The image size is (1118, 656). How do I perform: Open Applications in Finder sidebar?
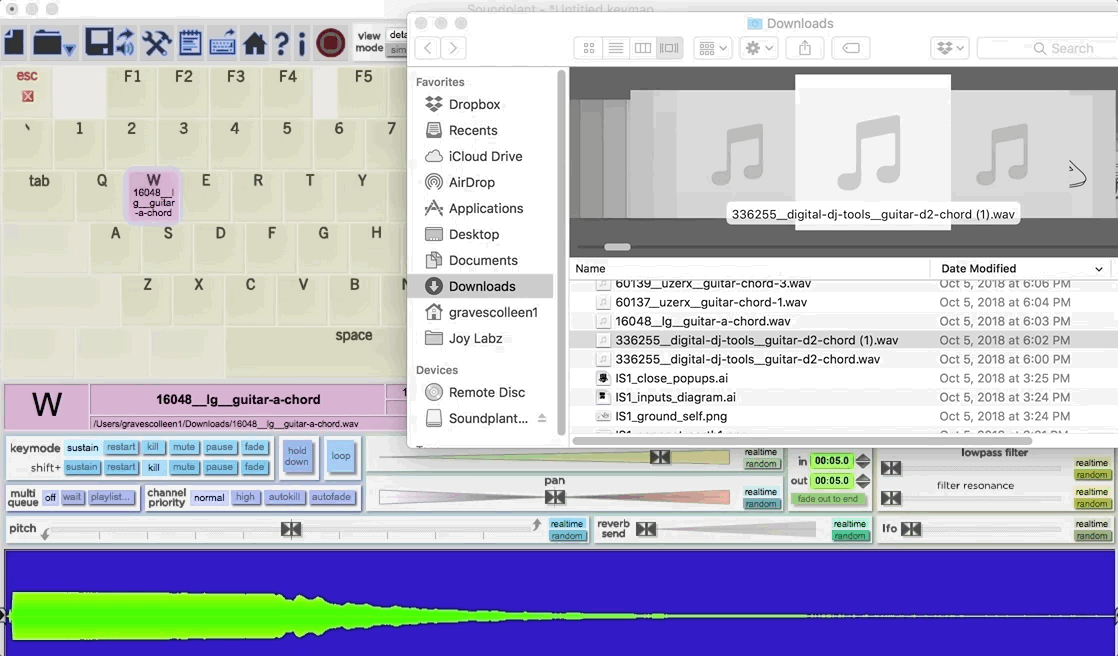[474, 208]
